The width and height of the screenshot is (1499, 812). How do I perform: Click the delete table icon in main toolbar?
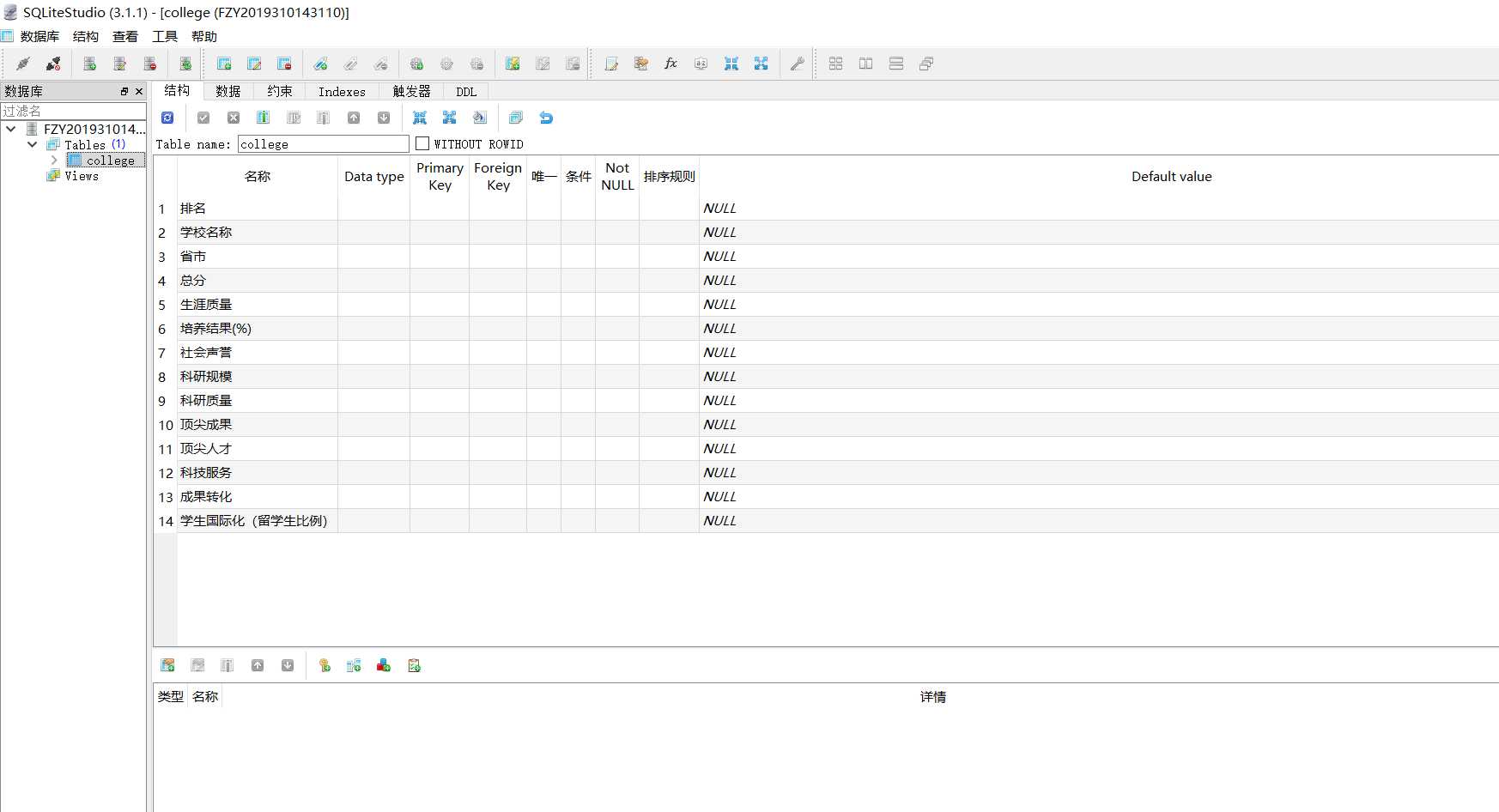click(284, 64)
